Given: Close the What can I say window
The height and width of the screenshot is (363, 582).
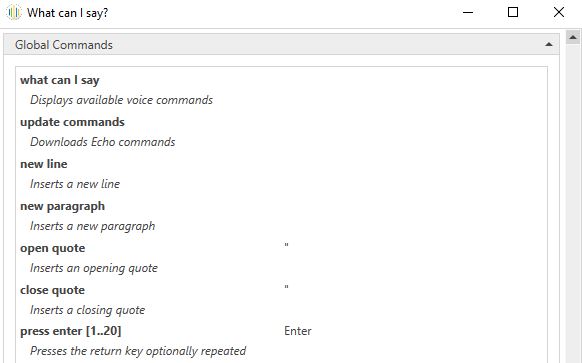Looking at the screenshot, I should 559,12.
